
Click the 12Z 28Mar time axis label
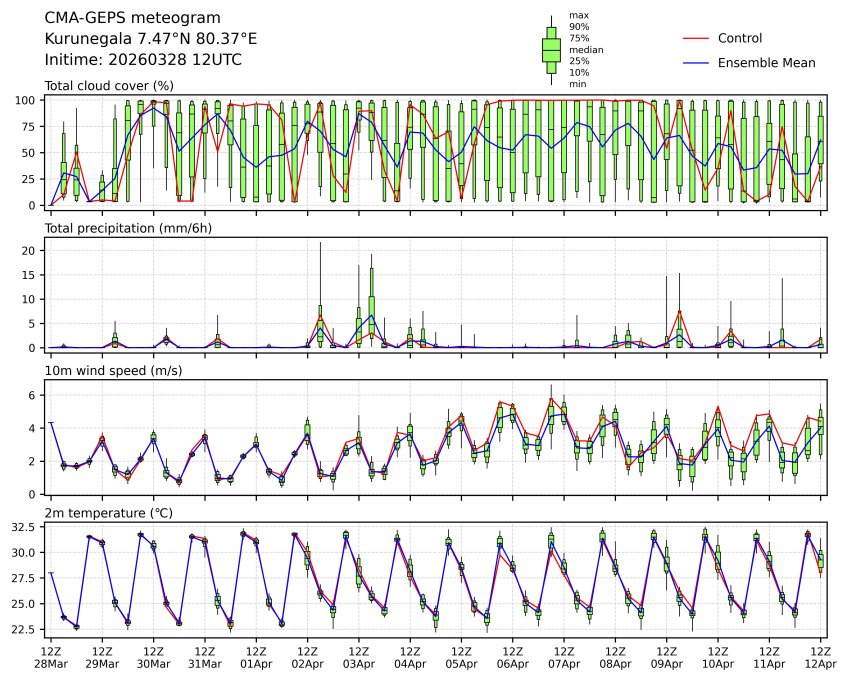tap(51, 657)
